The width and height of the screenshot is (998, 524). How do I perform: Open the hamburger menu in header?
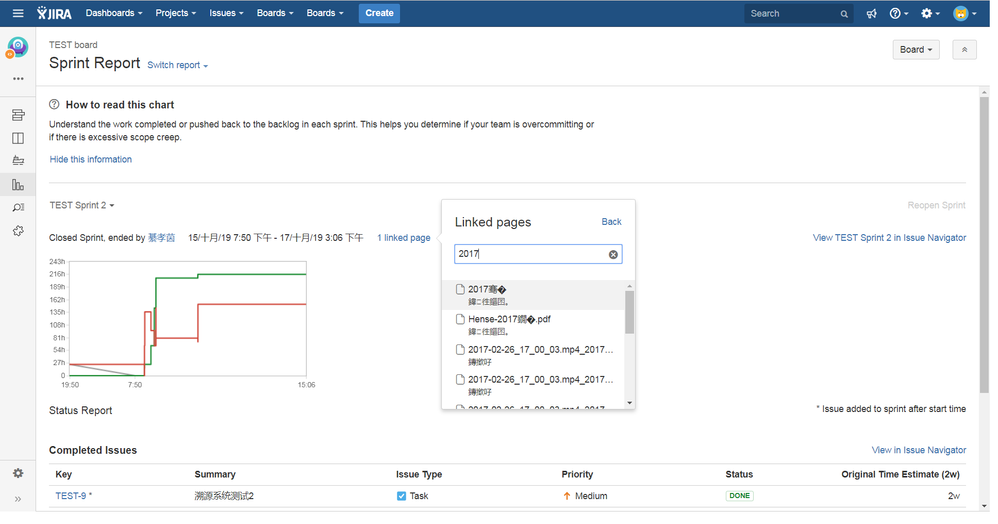18,13
